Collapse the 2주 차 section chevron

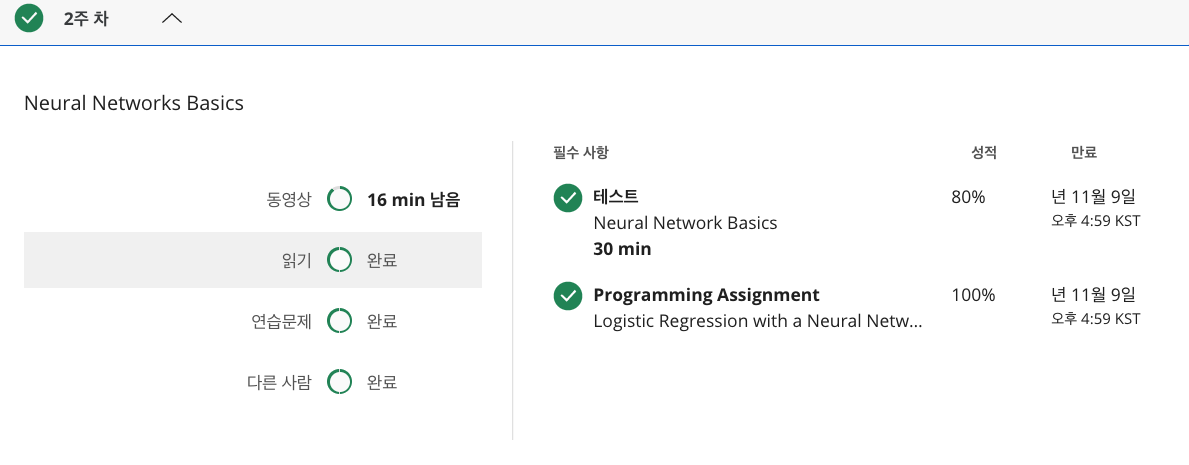tap(172, 19)
